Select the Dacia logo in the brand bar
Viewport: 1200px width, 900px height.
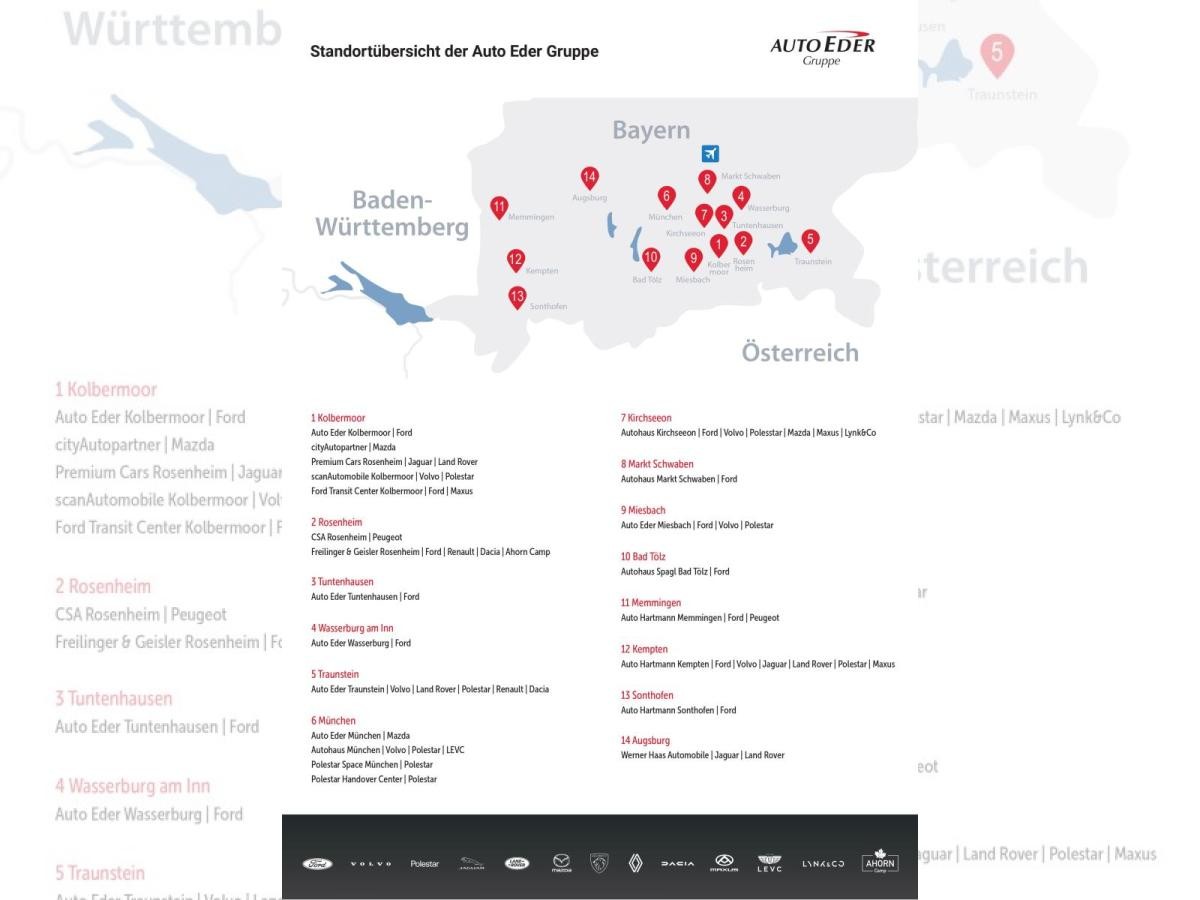coord(678,863)
